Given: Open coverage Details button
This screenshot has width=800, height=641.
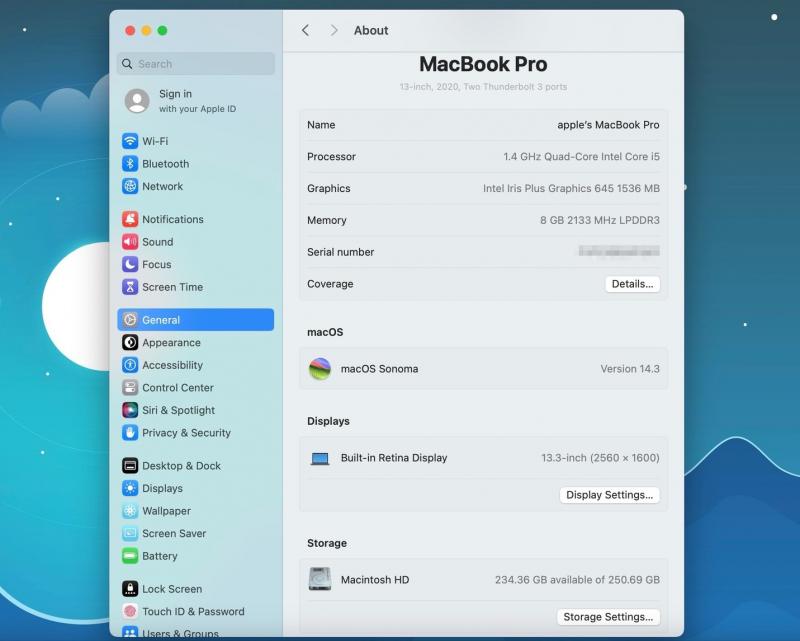Looking at the screenshot, I should tap(632, 284).
